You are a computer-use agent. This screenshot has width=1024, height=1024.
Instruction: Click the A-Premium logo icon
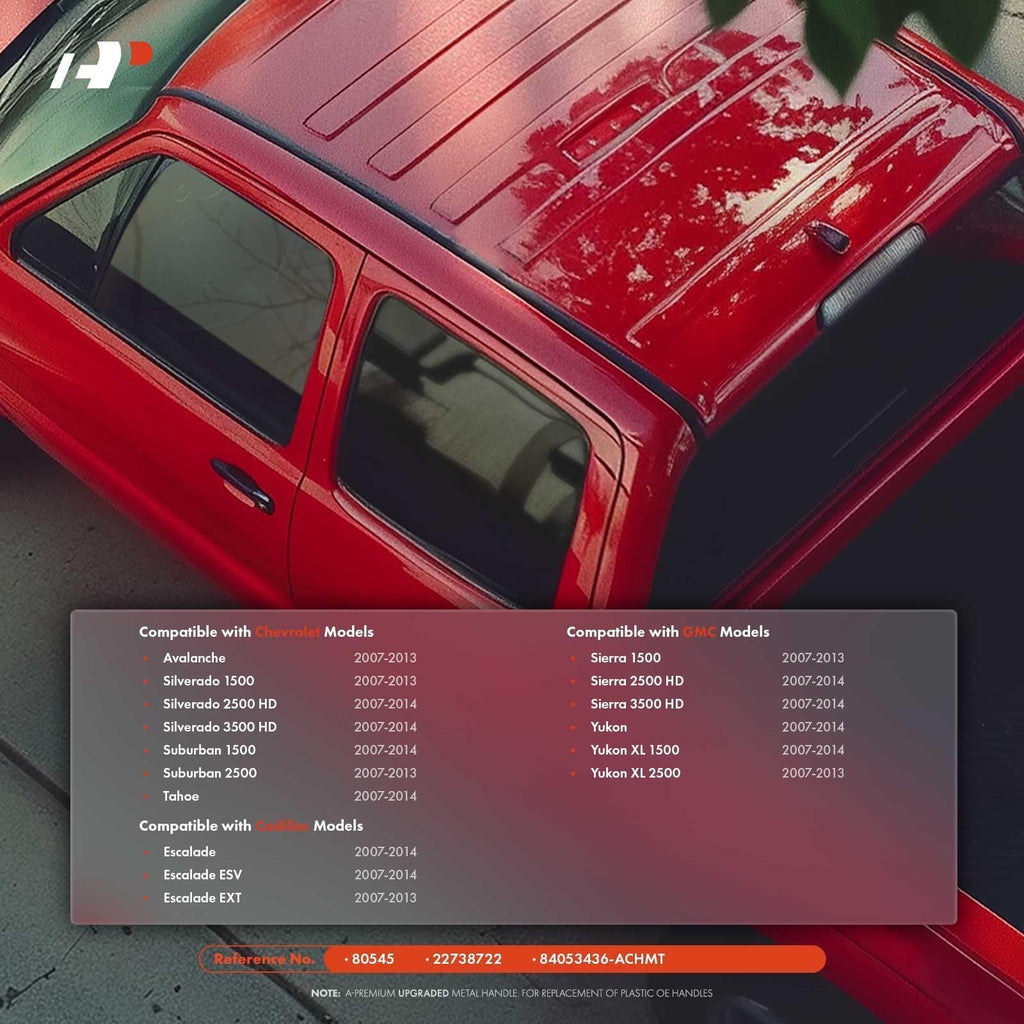[x=101, y=65]
